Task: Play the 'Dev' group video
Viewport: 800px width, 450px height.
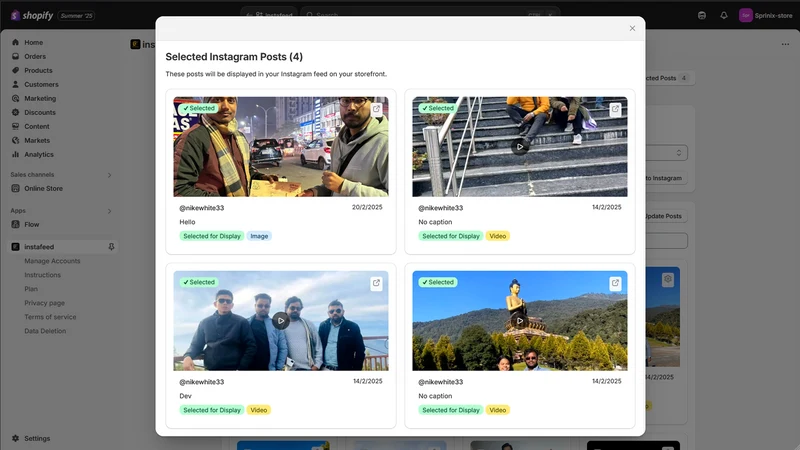Action: point(281,320)
